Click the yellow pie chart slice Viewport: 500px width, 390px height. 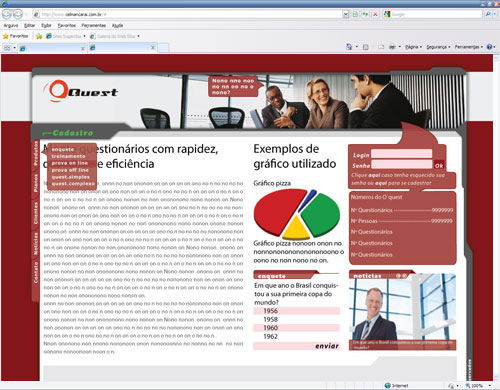click(x=296, y=229)
